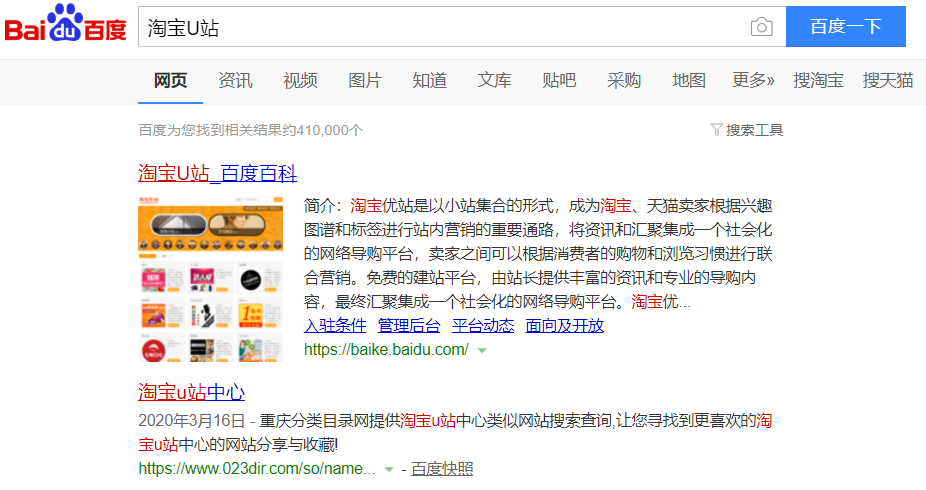The width and height of the screenshot is (926, 490).
Task: Expand arrow next to baike.baidu.com URL
Action: tap(482, 351)
